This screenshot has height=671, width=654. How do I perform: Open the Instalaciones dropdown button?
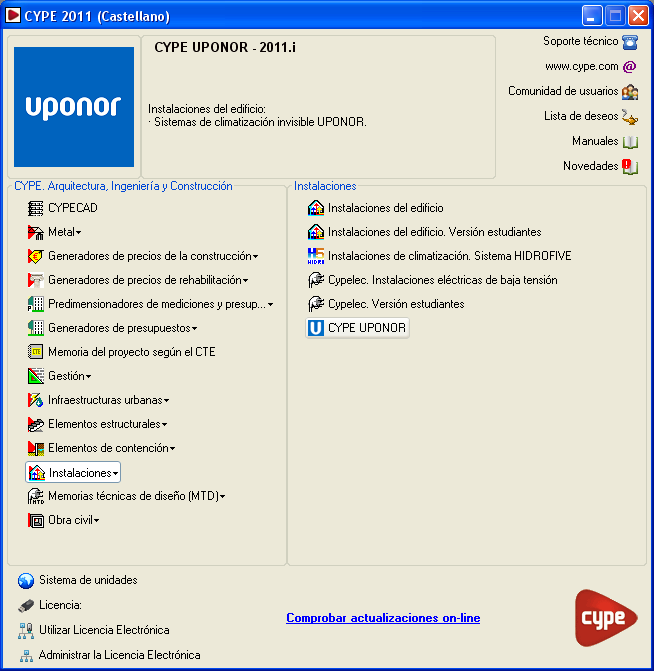tap(73, 472)
